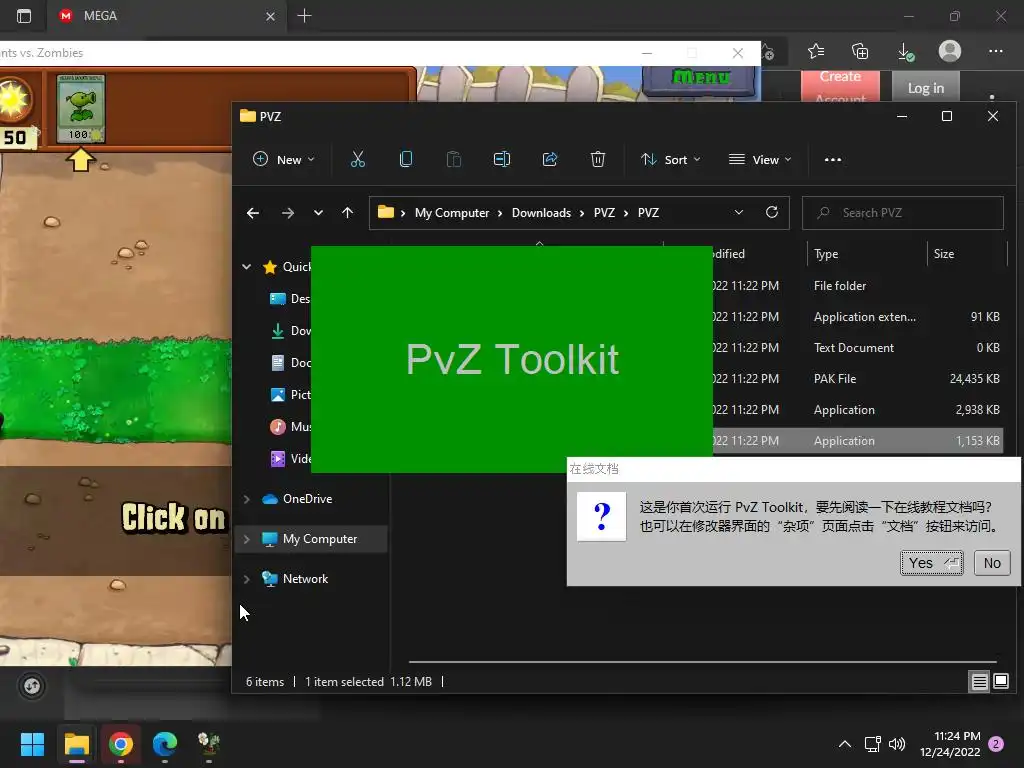Open the Edge Favorites star icon
This screenshot has width=1024, height=768.
tap(816, 51)
